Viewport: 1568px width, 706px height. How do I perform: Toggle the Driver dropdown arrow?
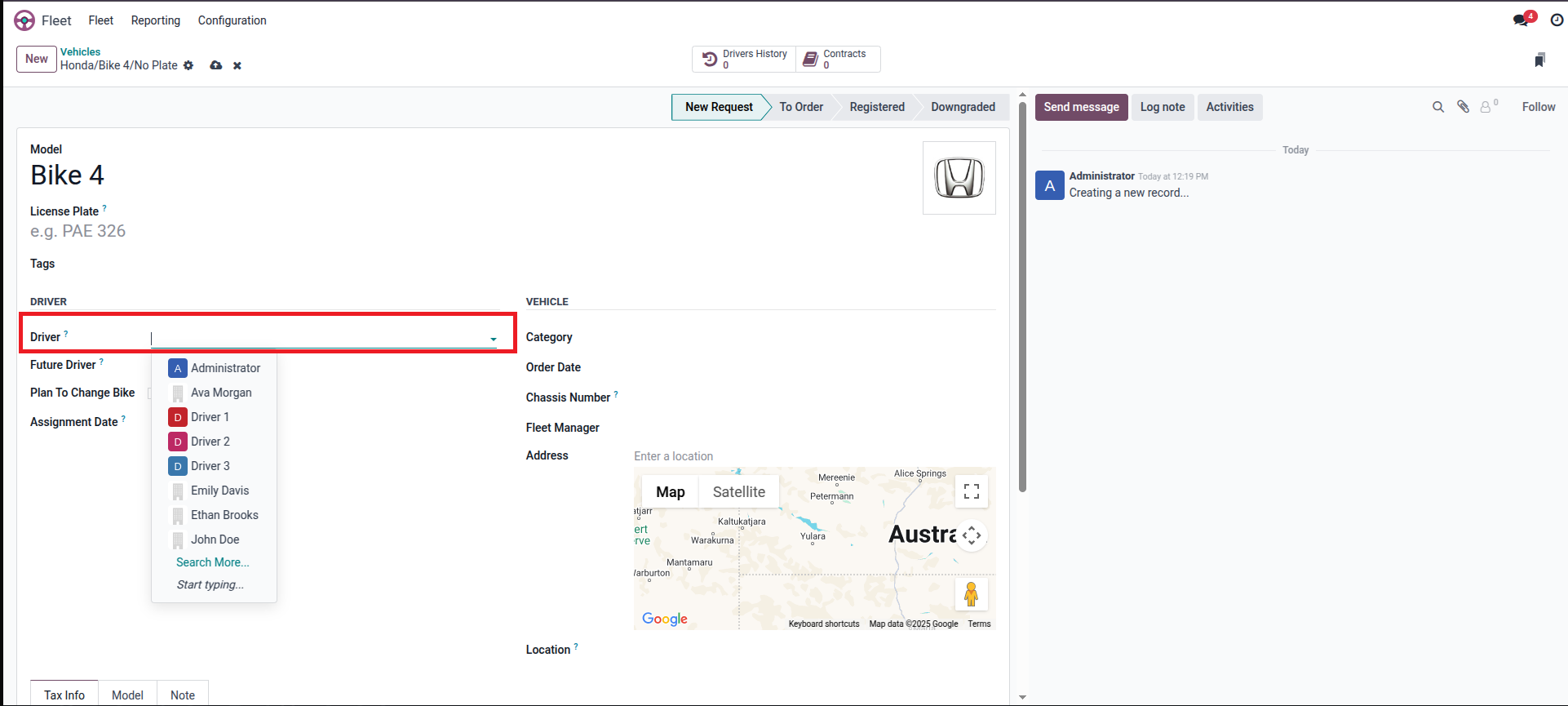point(494,339)
